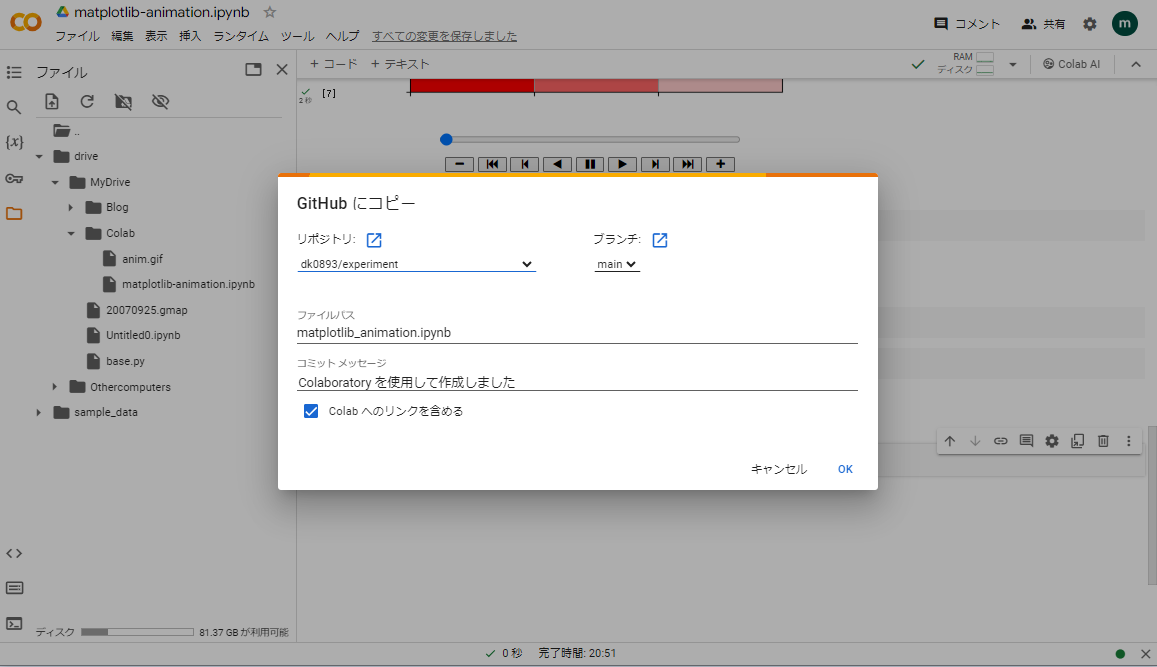The image size is (1157, 667).
Task: Click OK in GitHub copy dialog
Action: (845, 469)
